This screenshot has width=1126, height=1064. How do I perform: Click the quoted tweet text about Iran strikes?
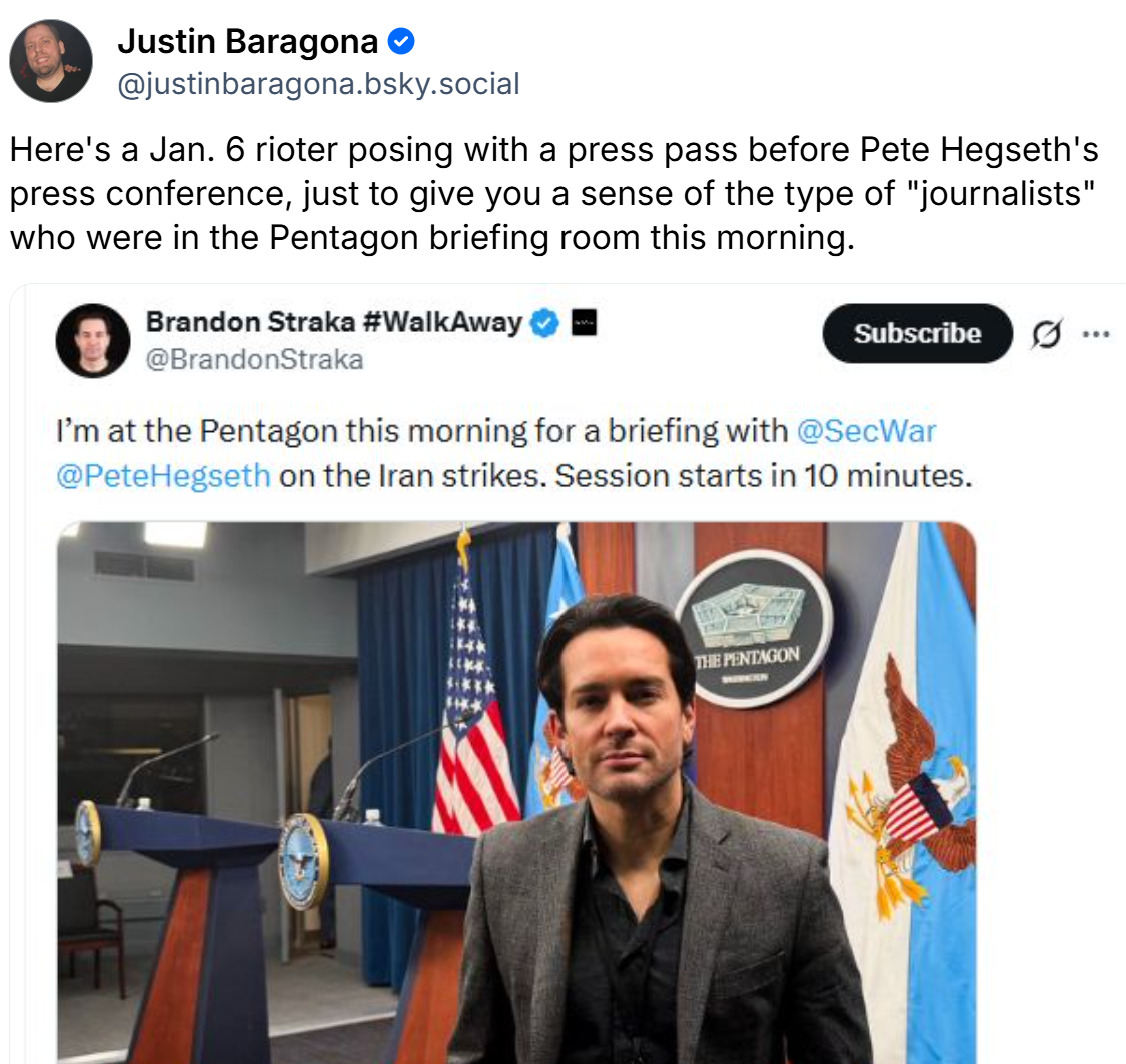click(x=514, y=453)
